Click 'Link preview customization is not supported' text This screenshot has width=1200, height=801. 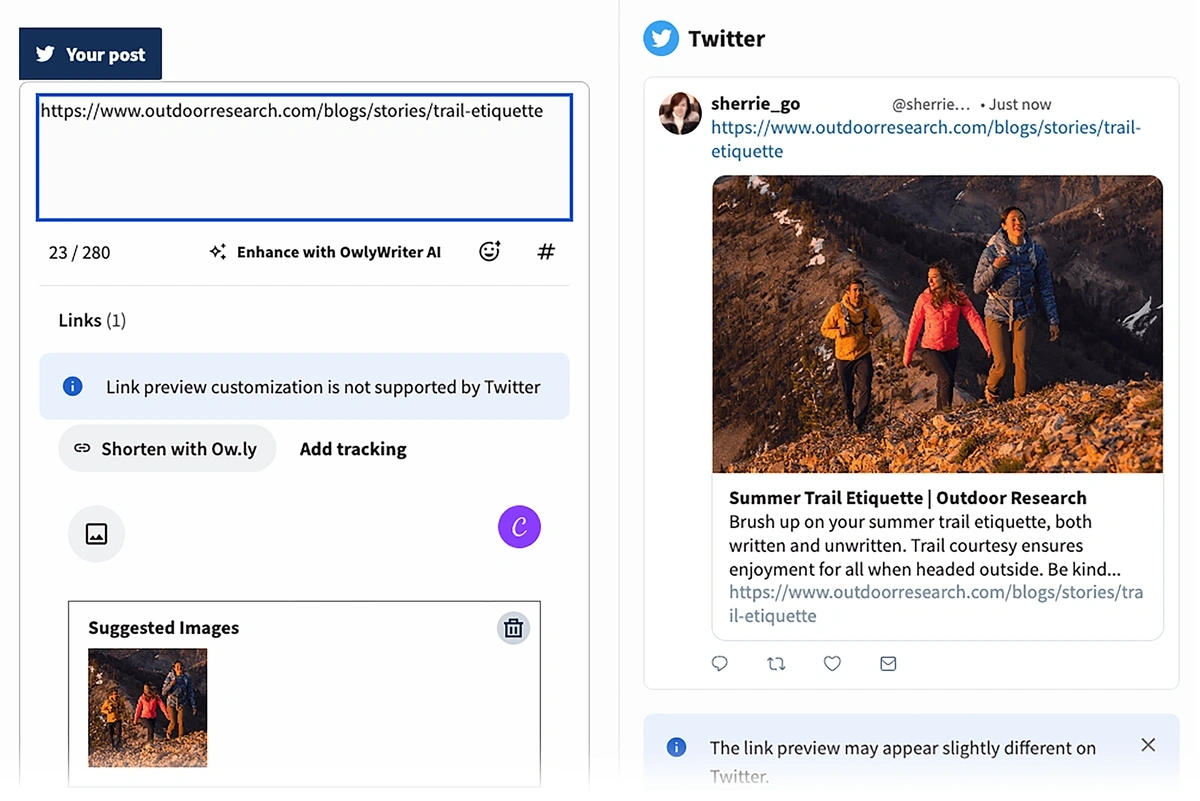pos(323,387)
